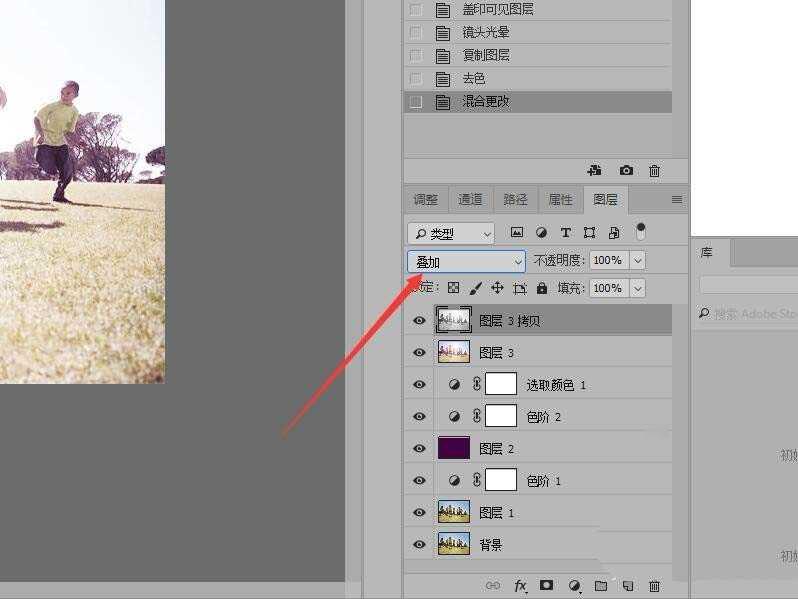Click search icon in 库 panel
798x599 pixels.
click(x=704, y=313)
